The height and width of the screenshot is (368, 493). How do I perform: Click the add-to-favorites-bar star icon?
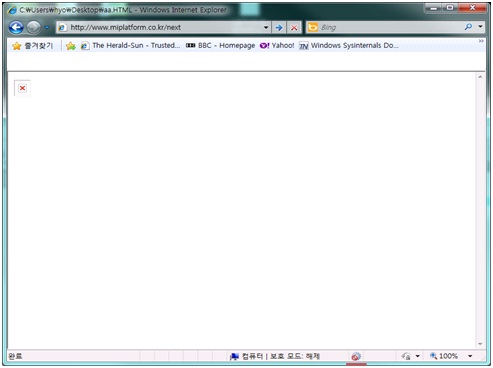click(71, 46)
